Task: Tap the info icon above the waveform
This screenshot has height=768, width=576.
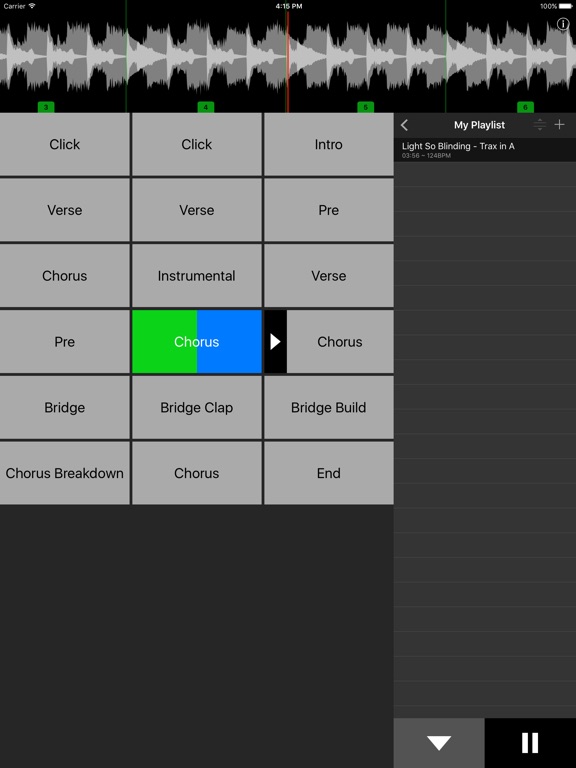Action: click(562, 24)
